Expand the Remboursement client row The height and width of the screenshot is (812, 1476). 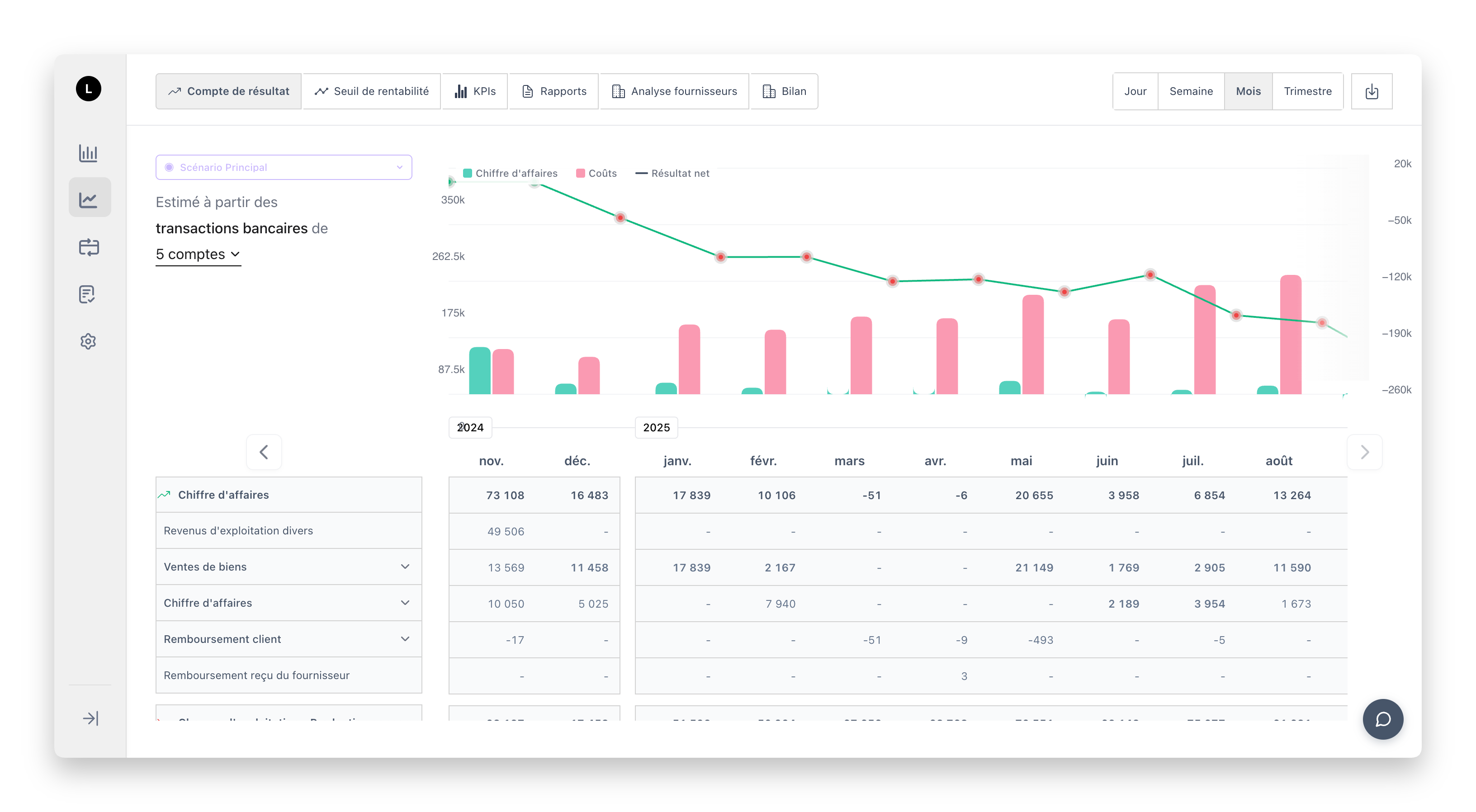click(x=406, y=639)
